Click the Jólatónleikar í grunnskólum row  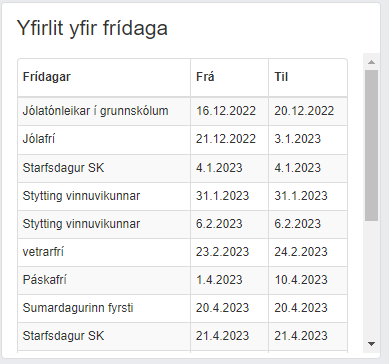182,111
